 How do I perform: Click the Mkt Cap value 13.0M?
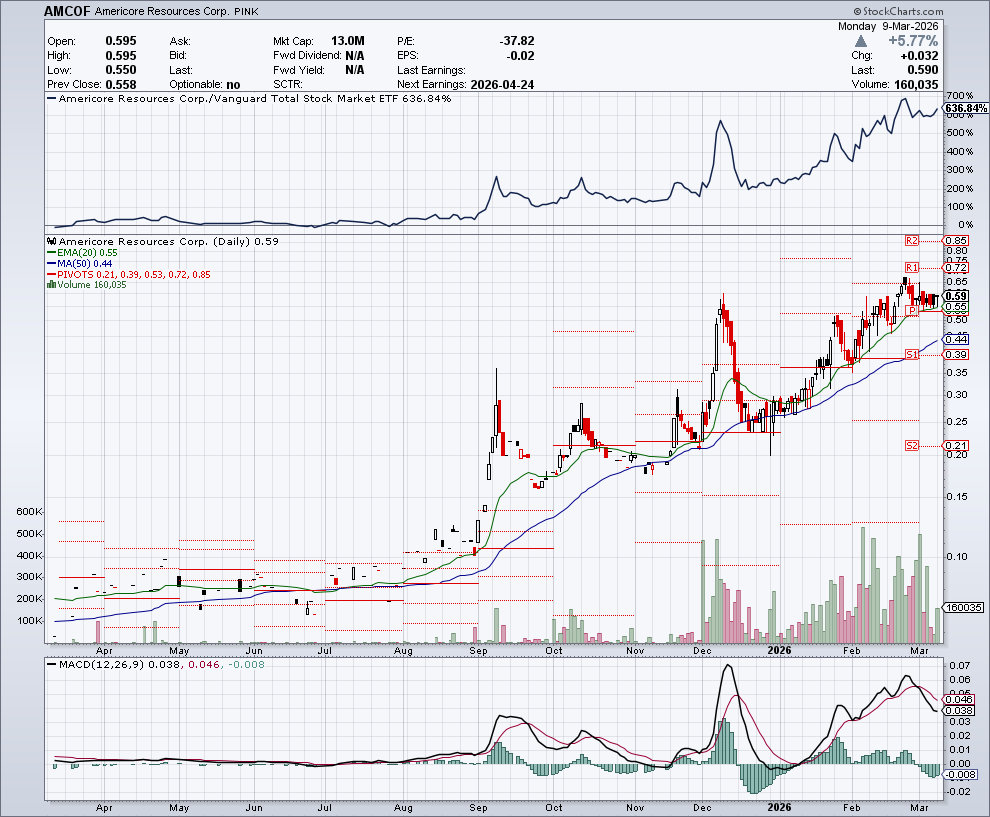(x=347, y=41)
